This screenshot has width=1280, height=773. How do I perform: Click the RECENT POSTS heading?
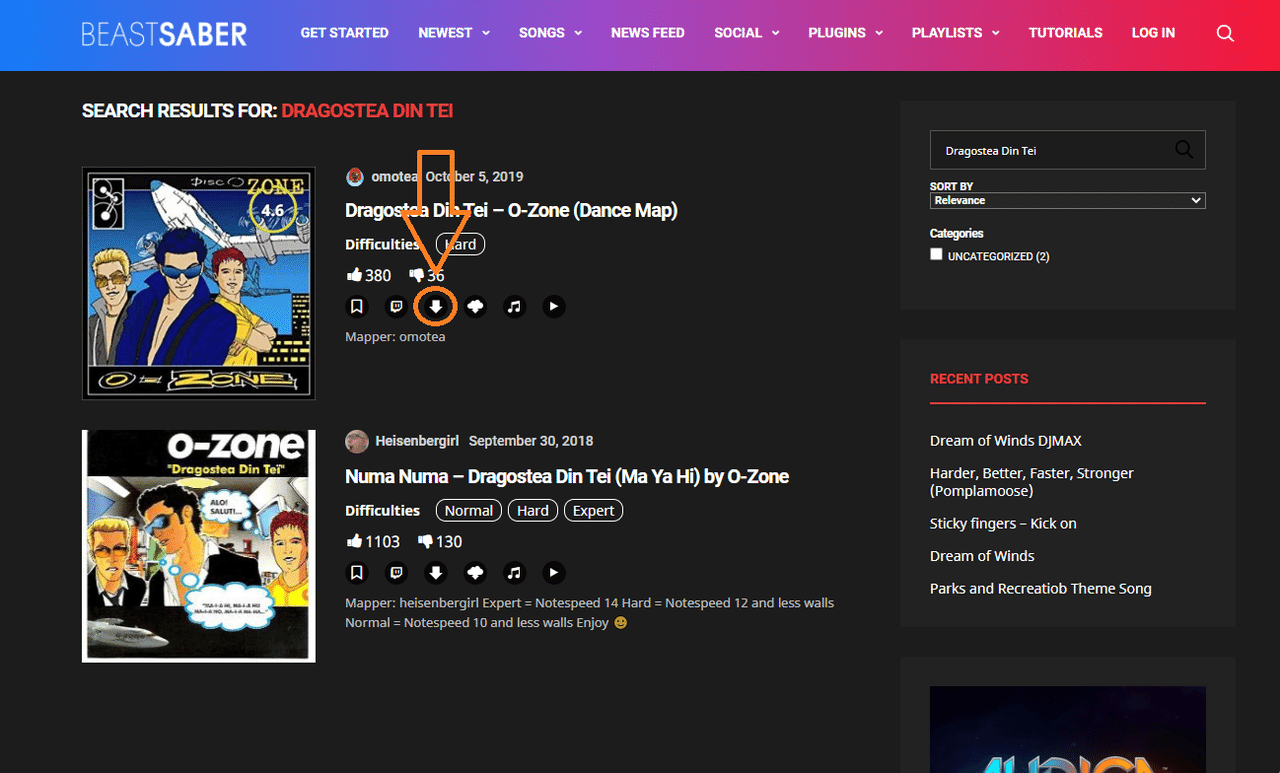(x=979, y=379)
